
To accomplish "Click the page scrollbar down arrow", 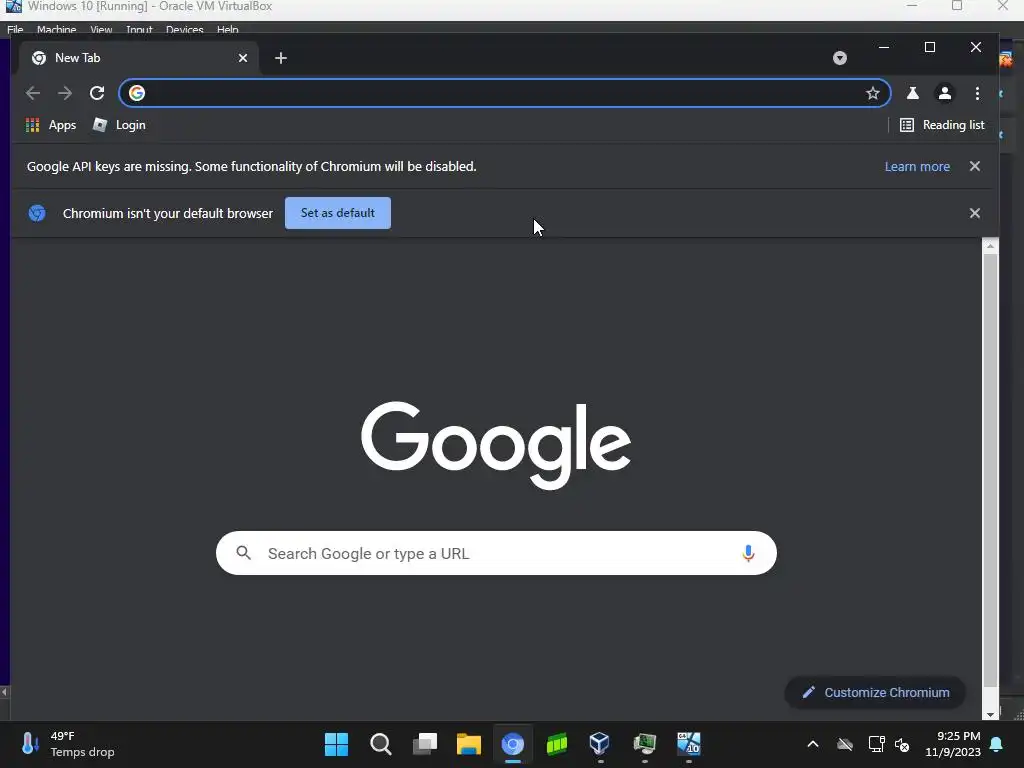I will (x=990, y=714).
